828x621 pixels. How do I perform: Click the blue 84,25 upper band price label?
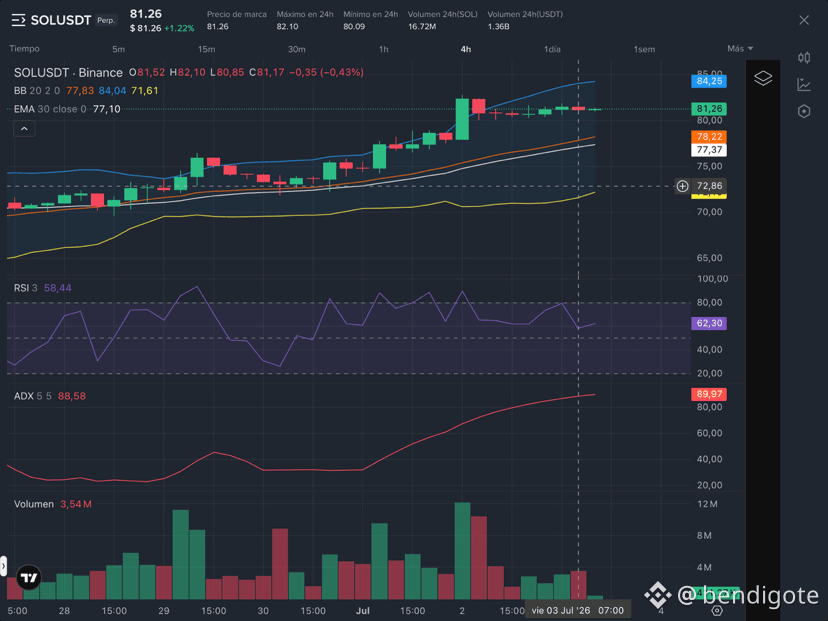709,81
